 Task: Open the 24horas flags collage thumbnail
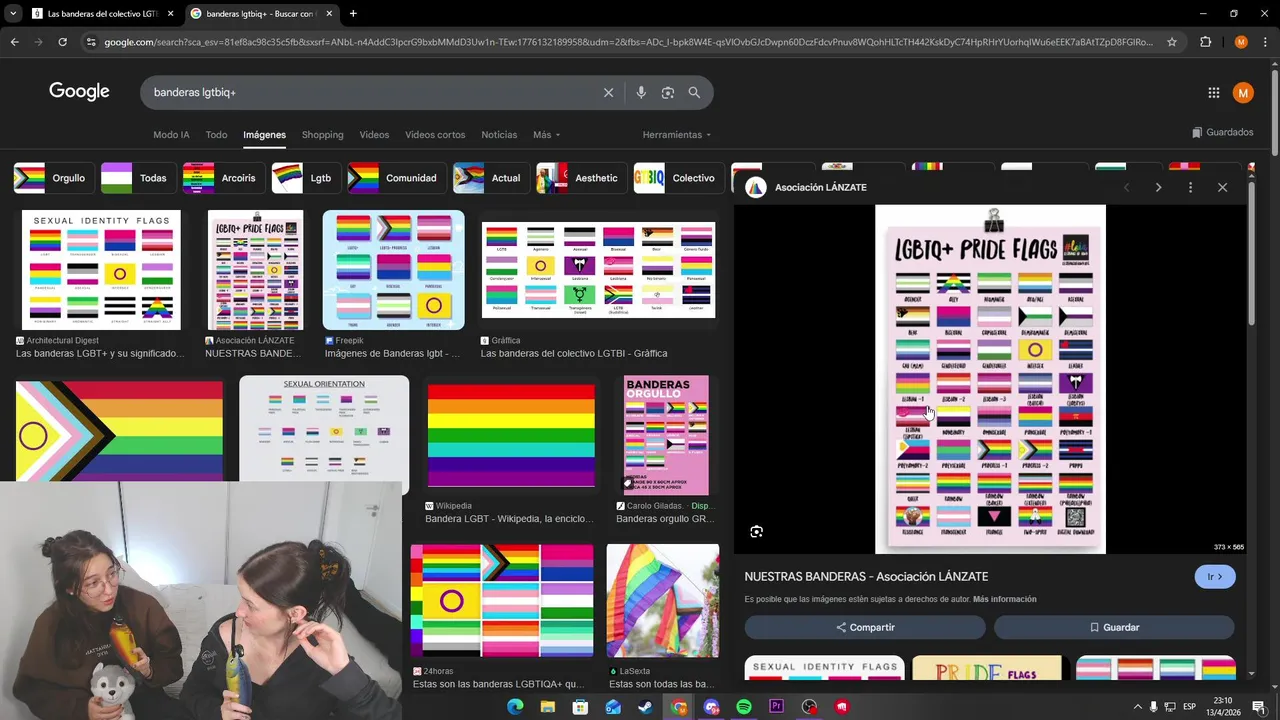pyautogui.click(x=502, y=600)
